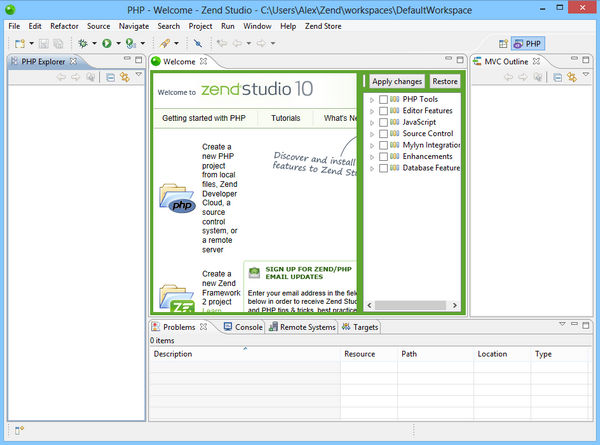Click the Debug bug icon in toolbar

tap(81, 43)
